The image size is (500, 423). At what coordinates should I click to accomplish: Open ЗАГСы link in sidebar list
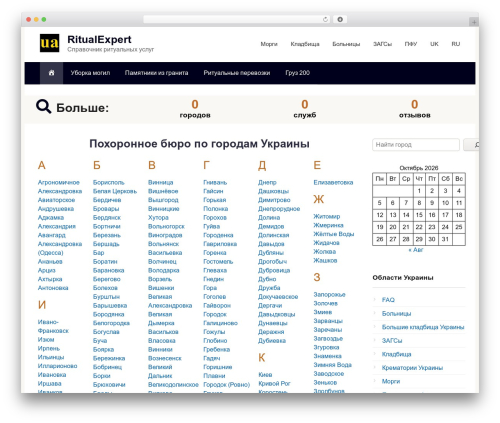(392, 340)
